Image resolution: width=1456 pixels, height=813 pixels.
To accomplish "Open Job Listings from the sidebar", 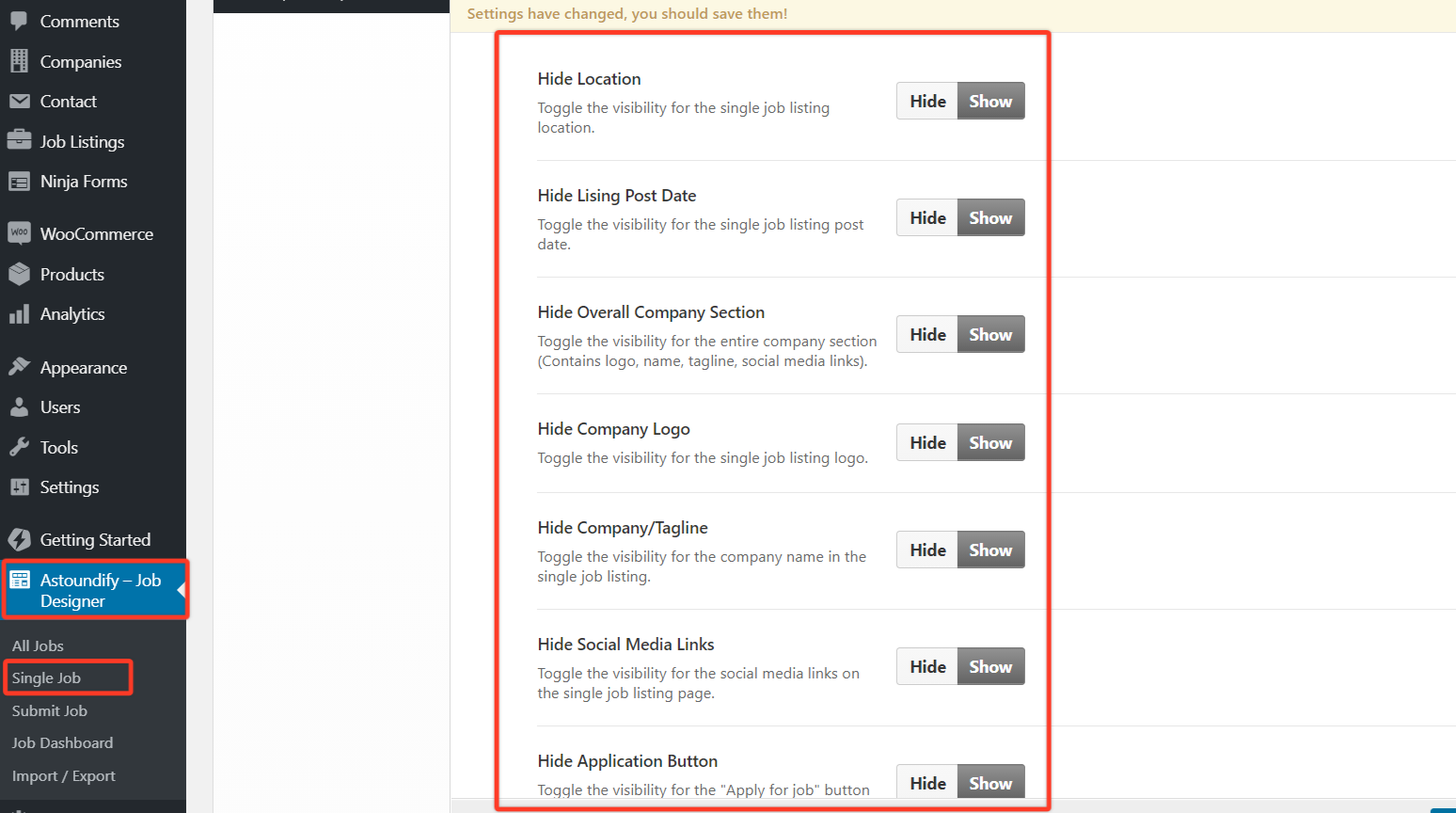I will [82, 141].
